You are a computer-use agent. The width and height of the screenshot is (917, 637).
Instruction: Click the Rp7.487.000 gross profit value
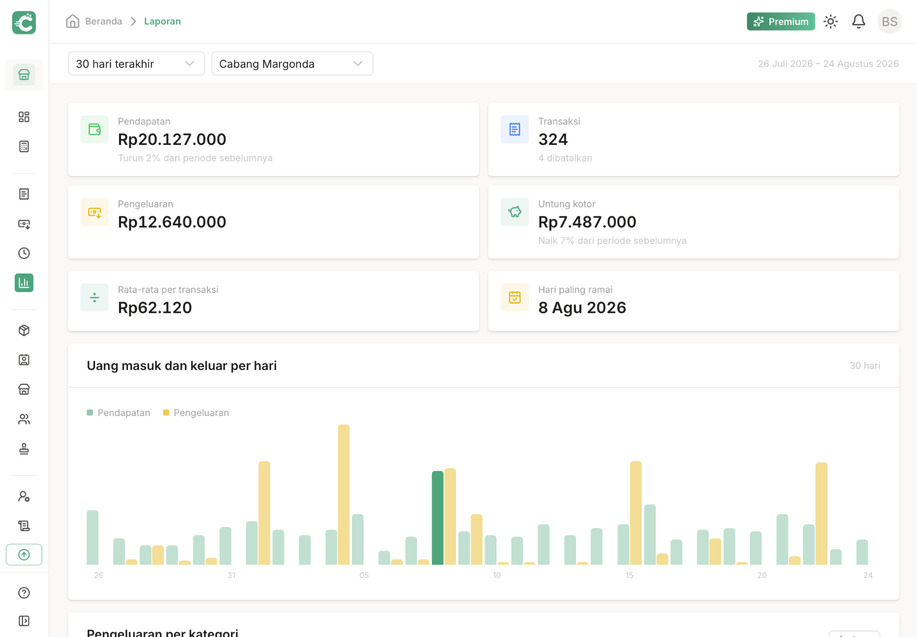[587, 222]
